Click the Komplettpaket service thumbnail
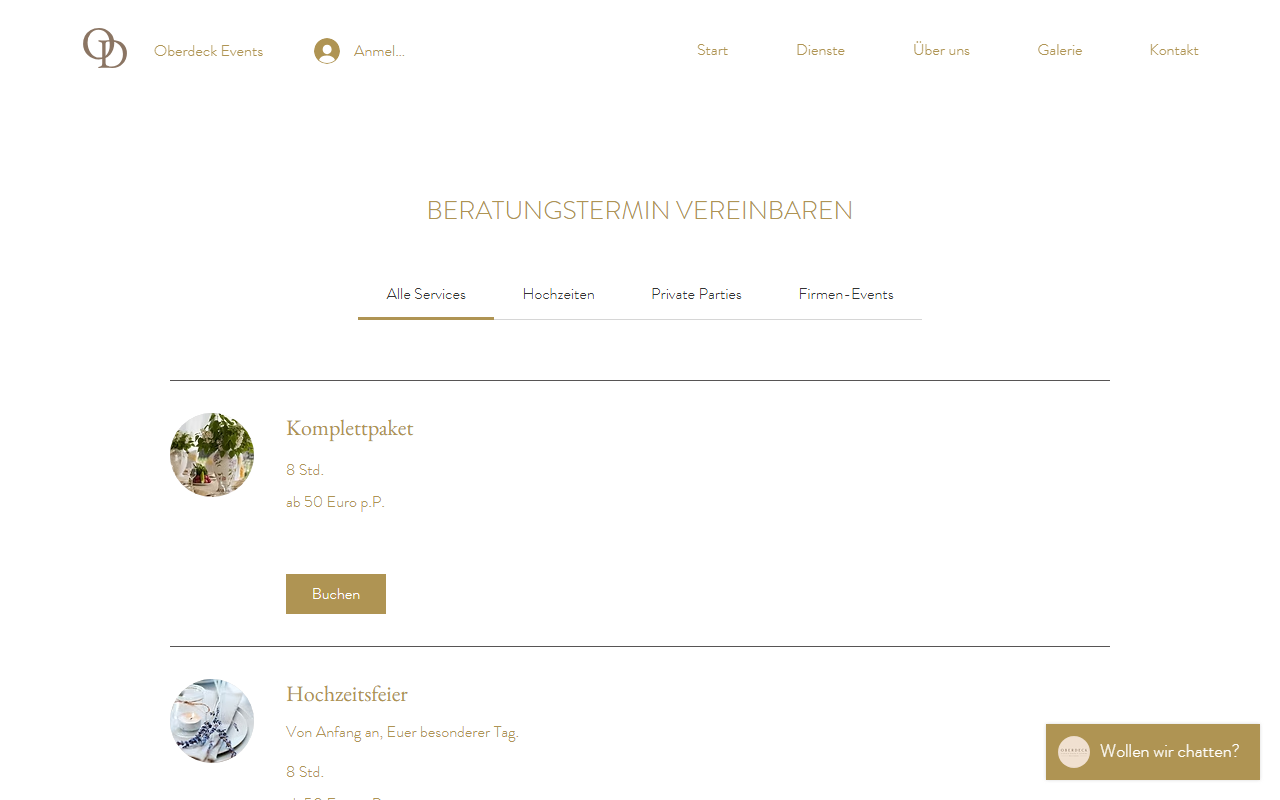This screenshot has width=1280, height=800. pyautogui.click(x=212, y=455)
